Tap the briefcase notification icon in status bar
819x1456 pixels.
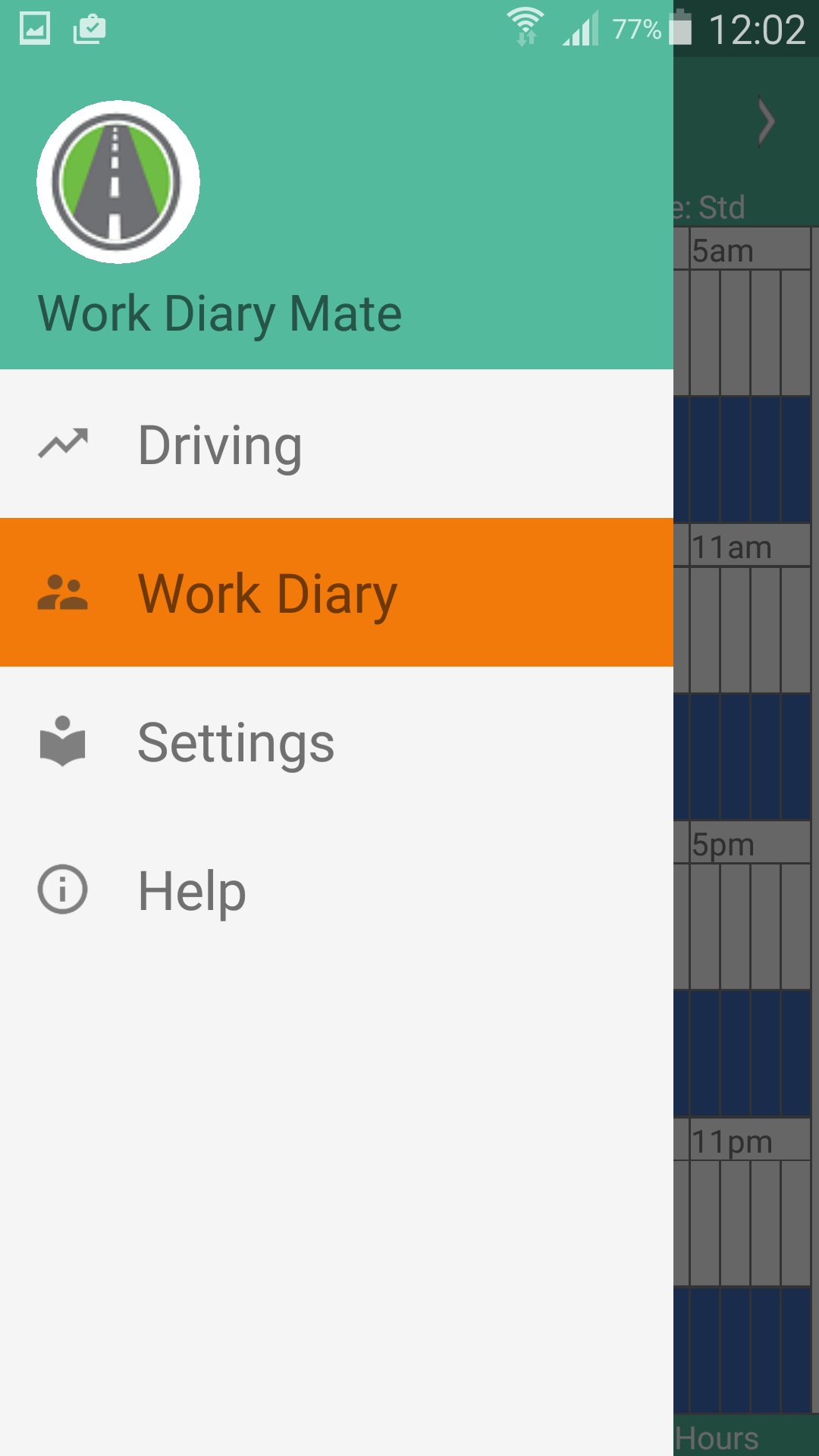point(89,29)
